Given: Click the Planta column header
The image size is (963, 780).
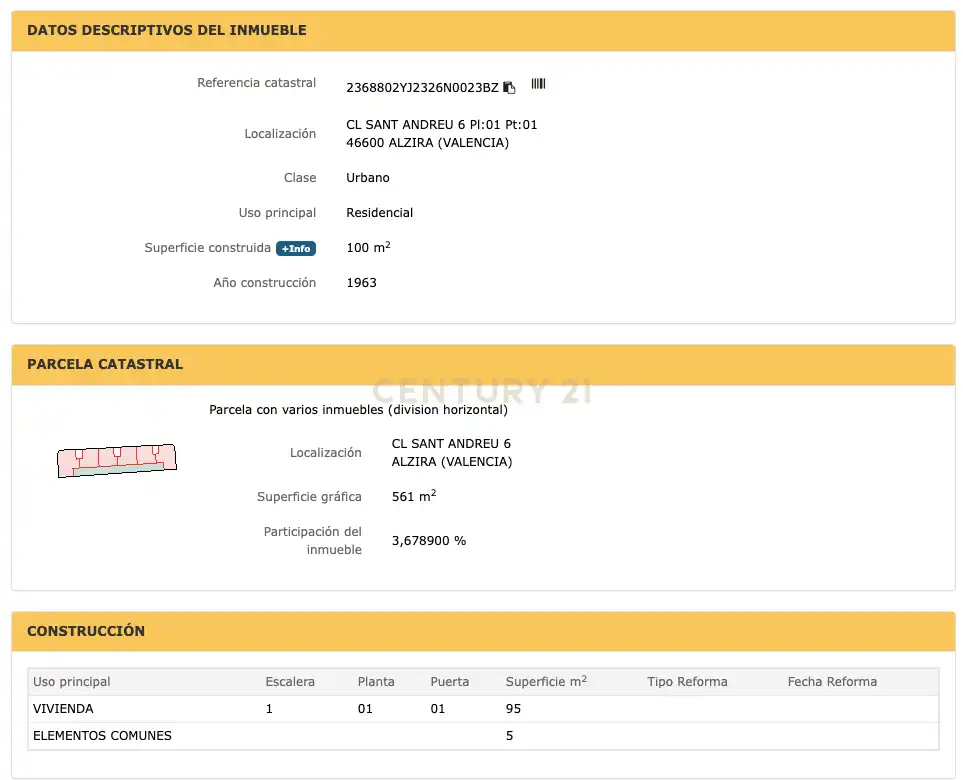Looking at the screenshot, I should coord(376,682).
